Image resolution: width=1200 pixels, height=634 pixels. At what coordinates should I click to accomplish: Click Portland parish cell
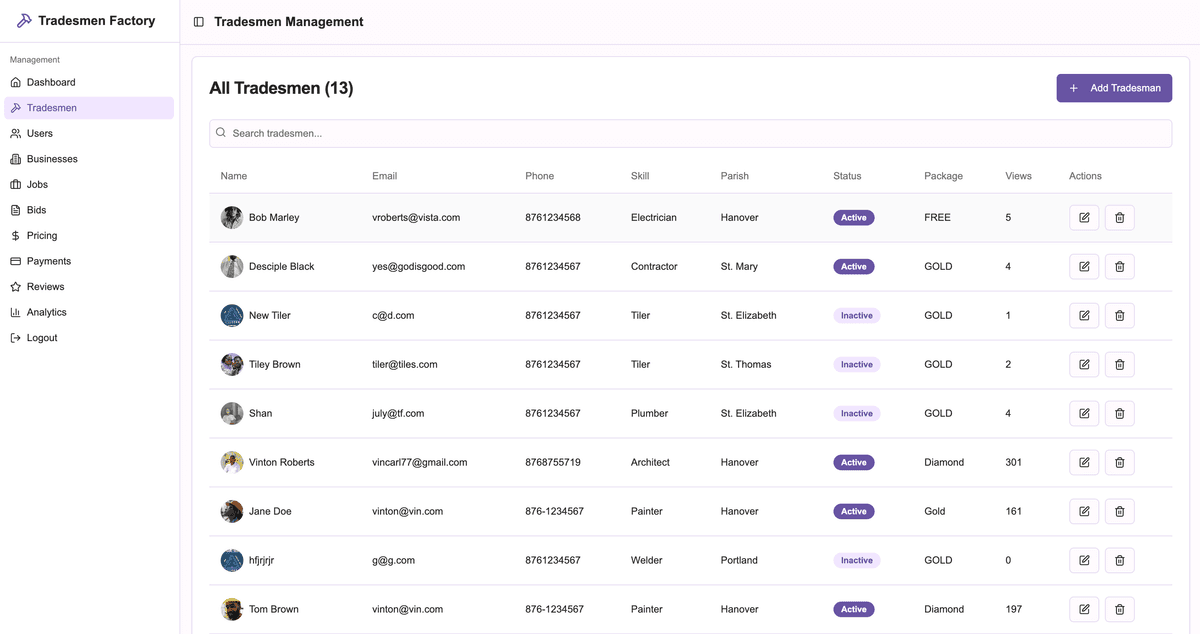[739, 560]
